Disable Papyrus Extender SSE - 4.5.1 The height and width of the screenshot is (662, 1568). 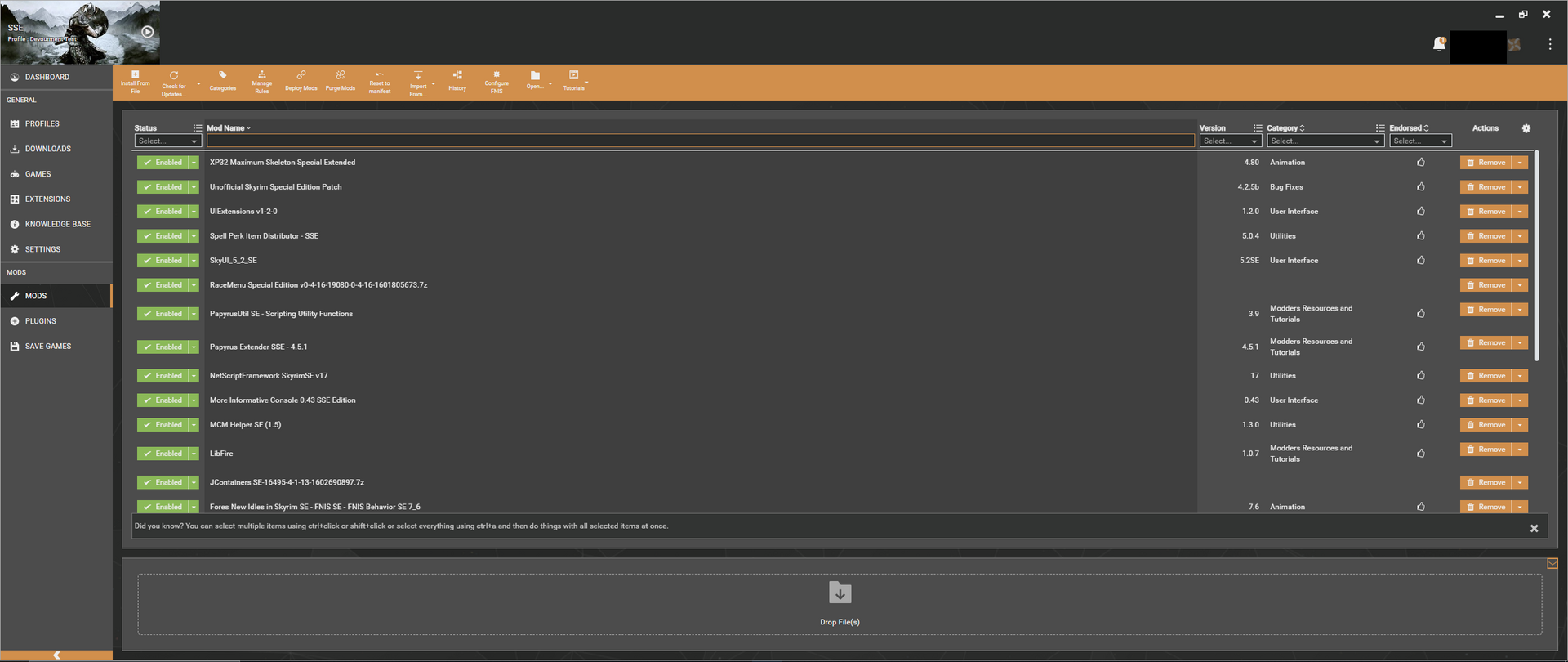(163, 347)
